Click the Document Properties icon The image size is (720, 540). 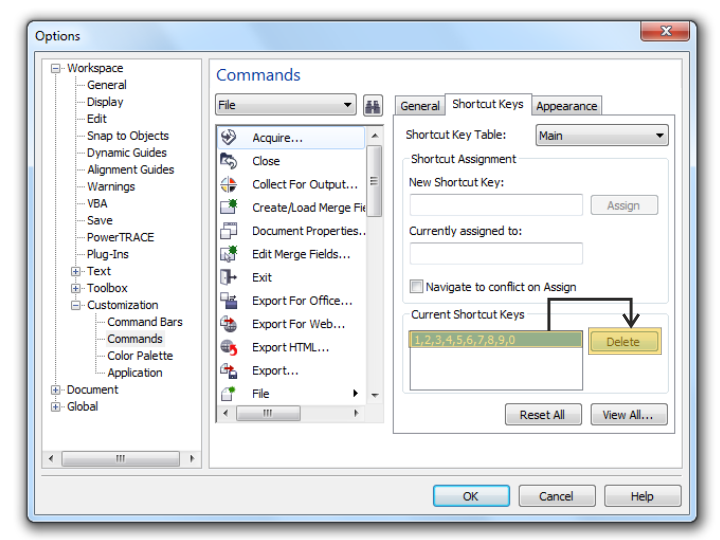pos(229,231)
